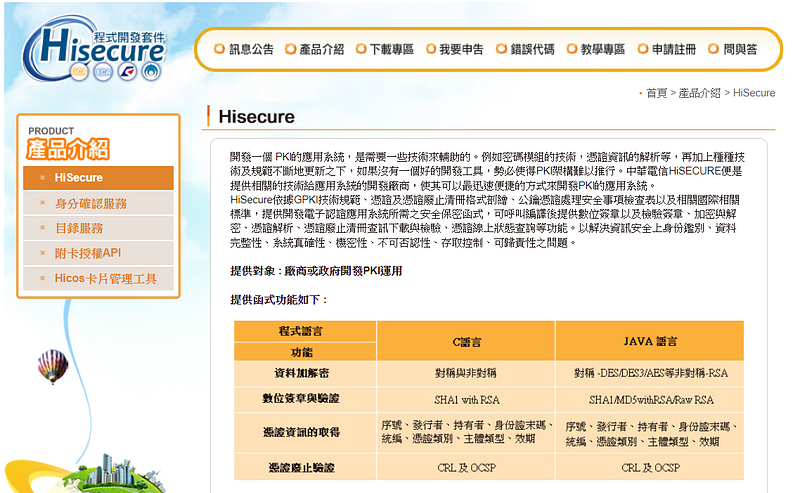Open 附卡授權API in the sidebar

point(98,253)
